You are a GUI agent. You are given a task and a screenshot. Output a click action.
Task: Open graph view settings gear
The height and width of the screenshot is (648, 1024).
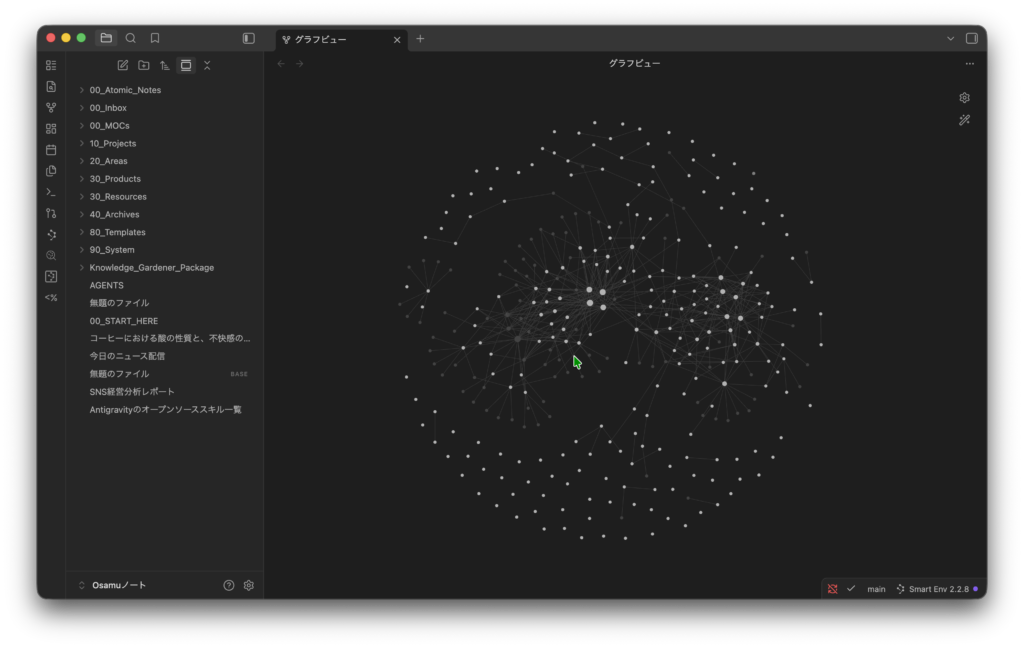click(x=964, y=98)
